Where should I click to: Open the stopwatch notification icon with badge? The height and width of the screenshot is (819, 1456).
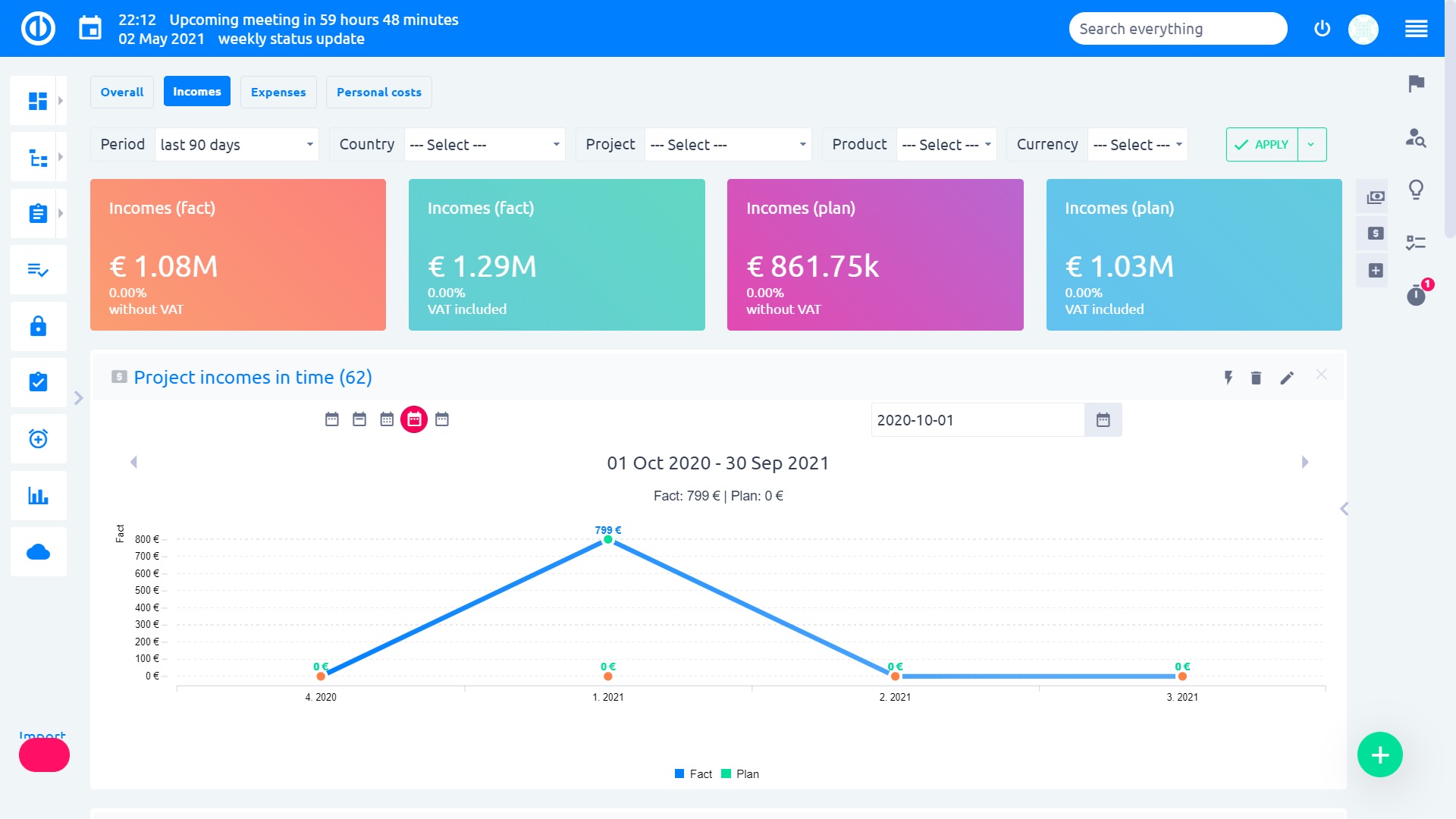pos(1417,296)
